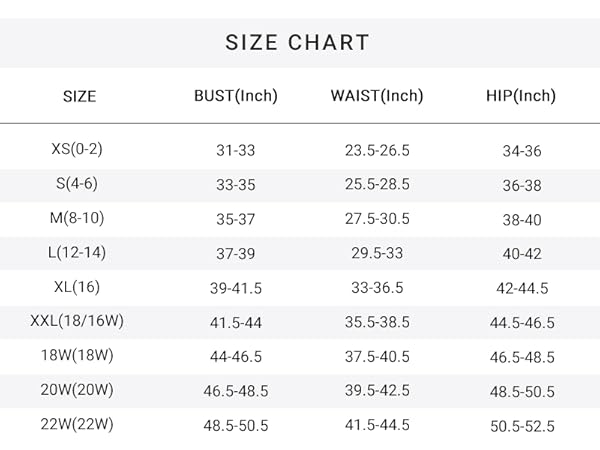Click the XL(16) size row label

[x=77, y=287]
